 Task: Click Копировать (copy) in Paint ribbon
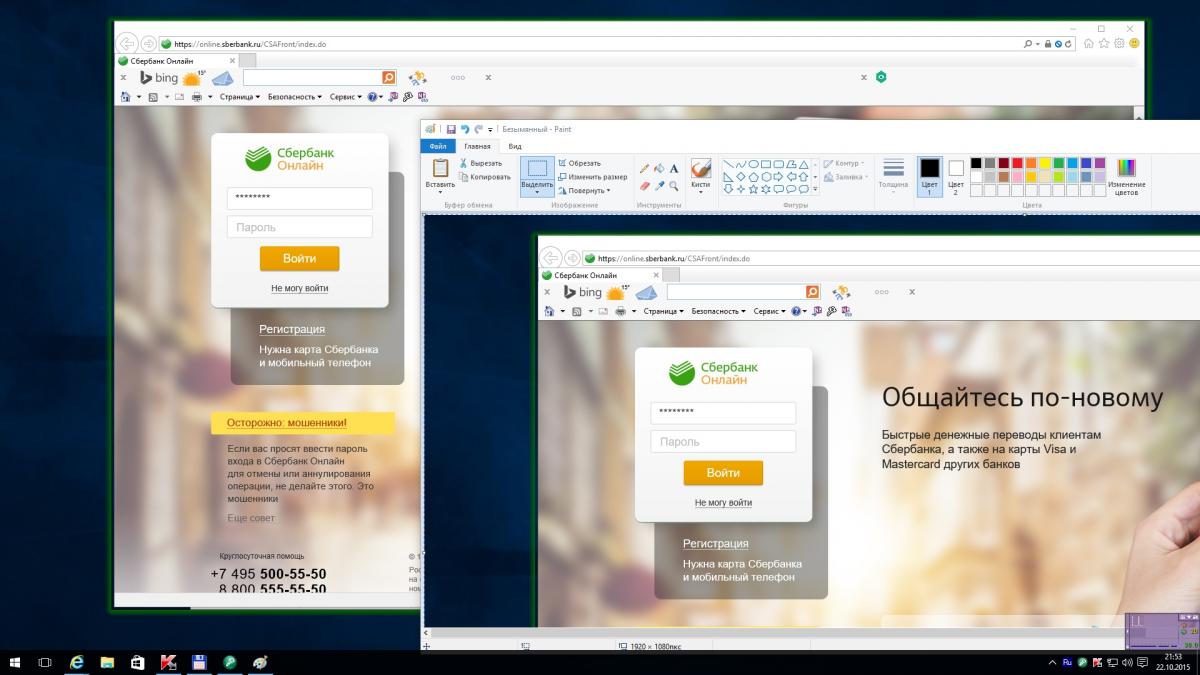[x=484, y=177]
